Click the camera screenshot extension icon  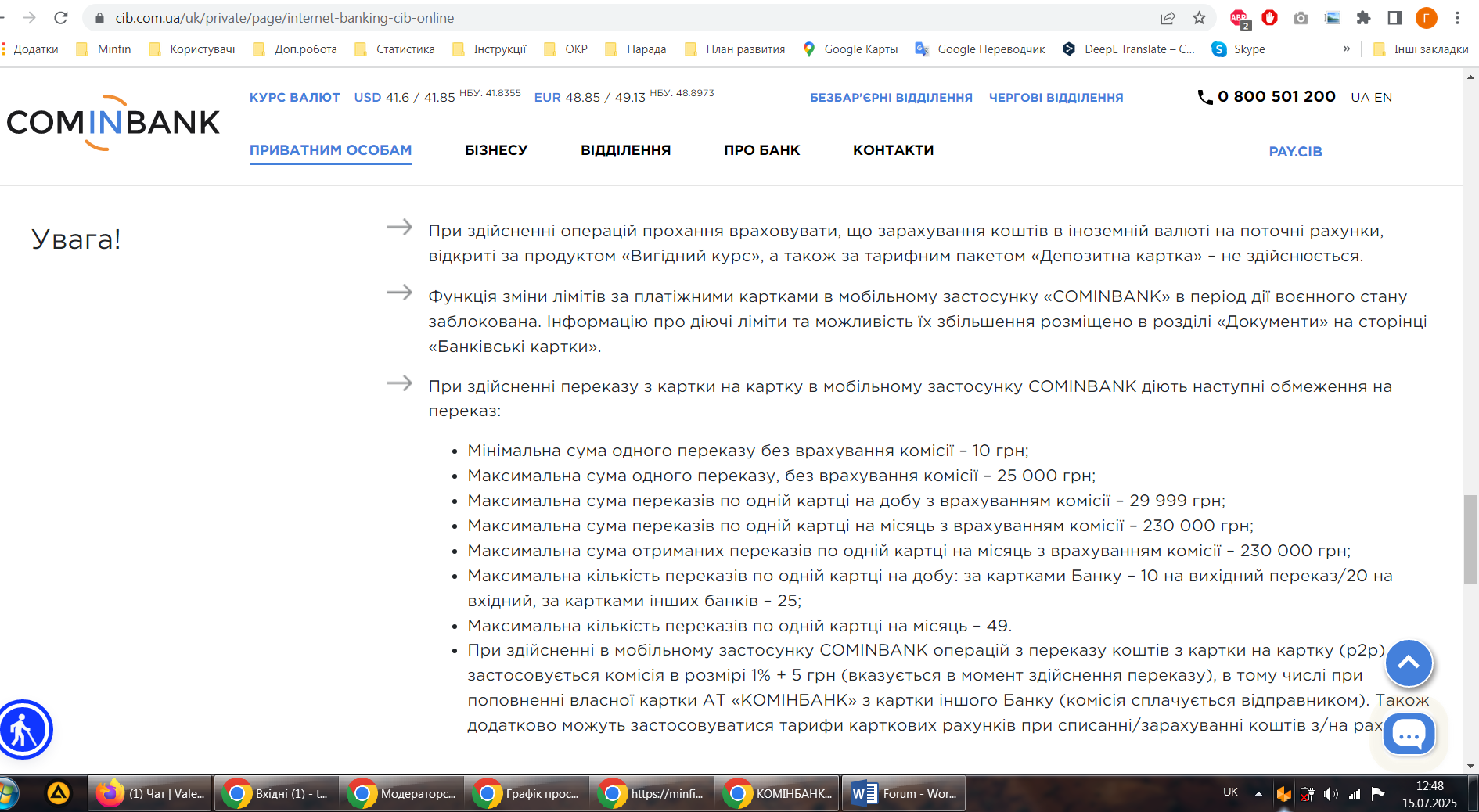[1301, 17]
